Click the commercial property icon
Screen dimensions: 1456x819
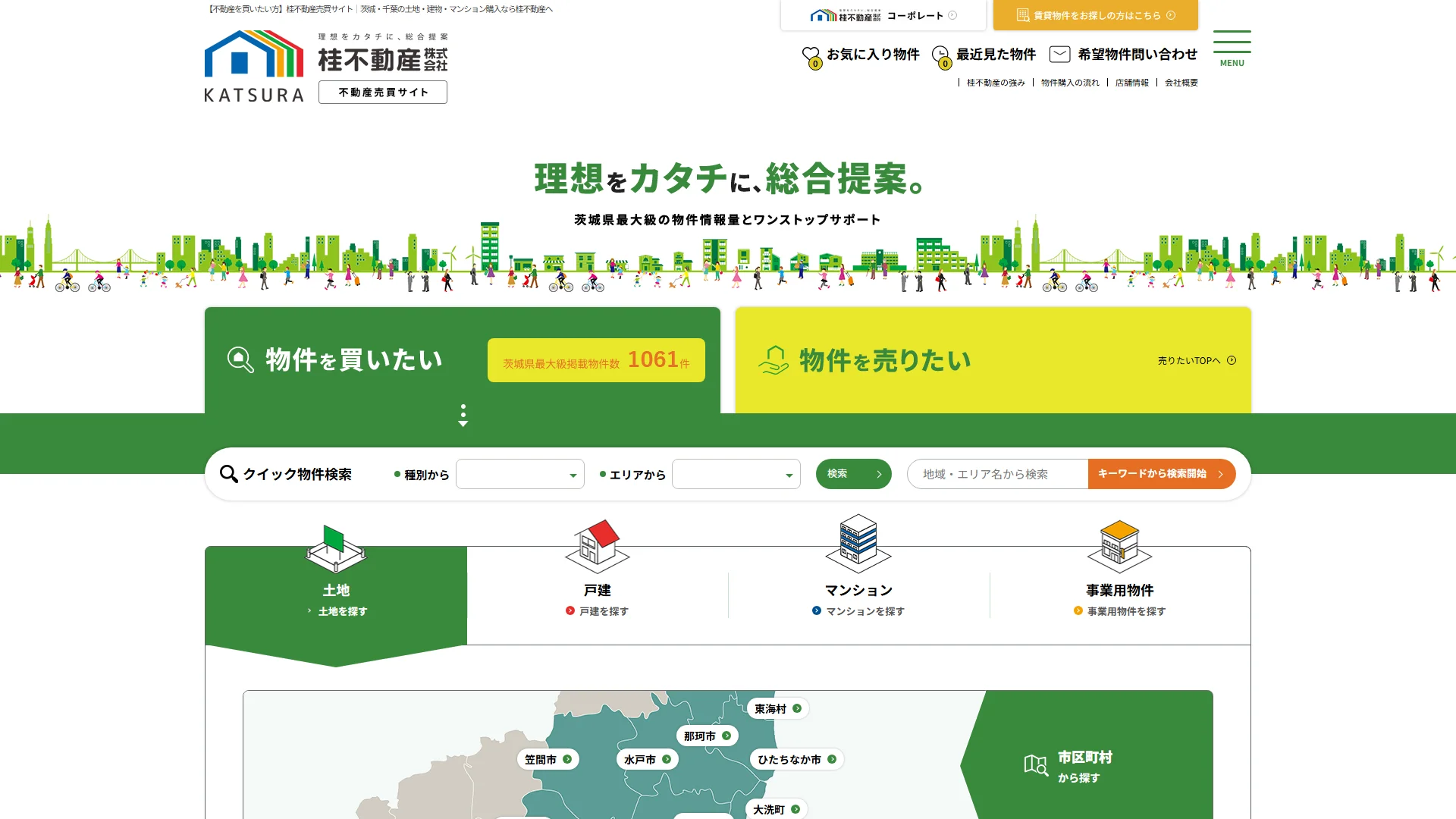pos(1119,546)
